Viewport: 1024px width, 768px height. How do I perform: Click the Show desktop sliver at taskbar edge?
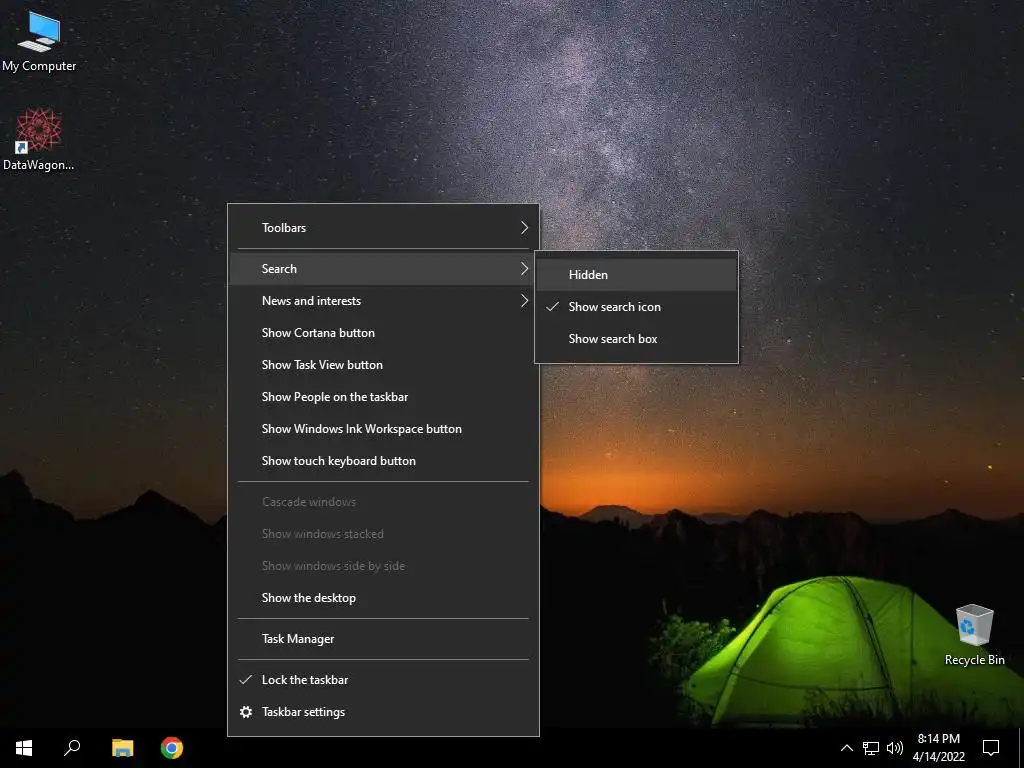1021,748
